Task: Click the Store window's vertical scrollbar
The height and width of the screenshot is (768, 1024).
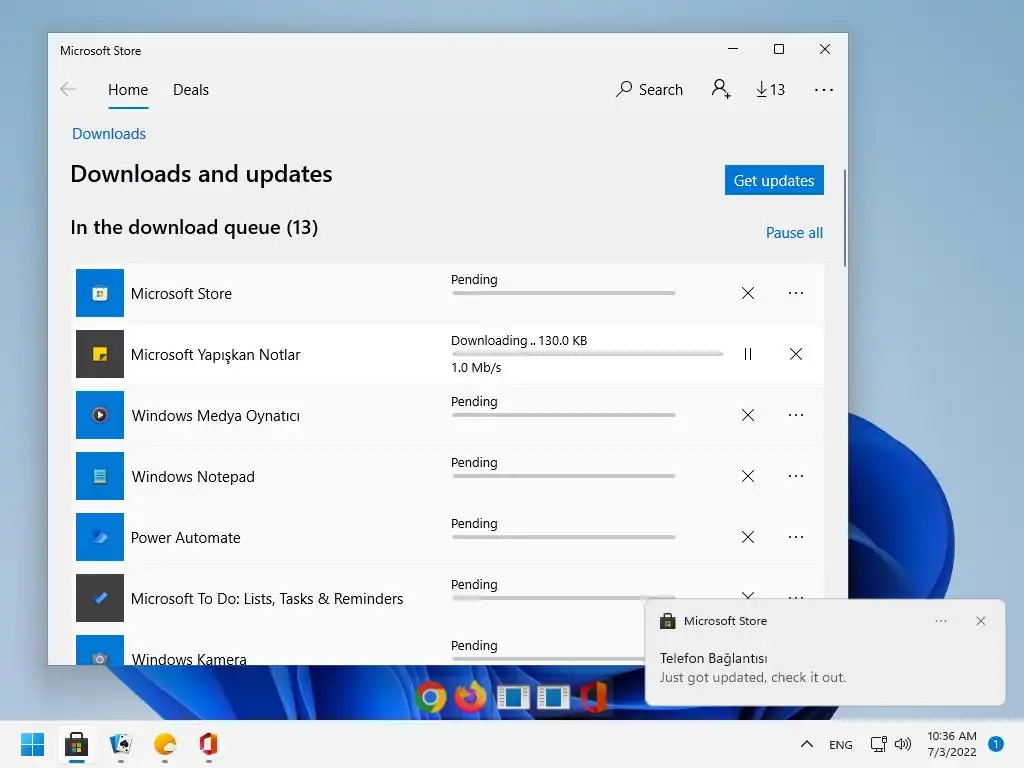Action: click(844, 217)
